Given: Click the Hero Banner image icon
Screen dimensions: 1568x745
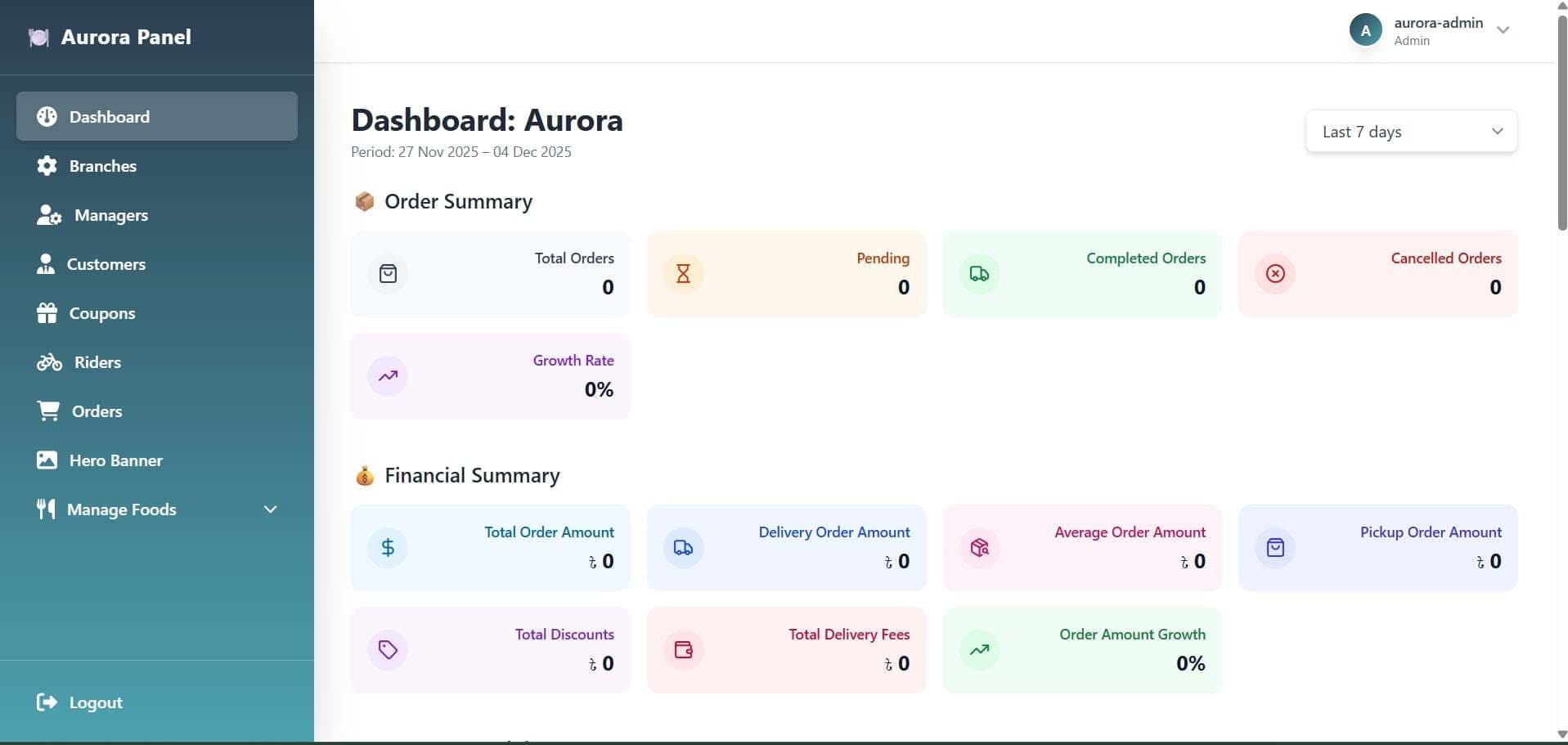Looking at the screenshot, I should click(x=47, y=460).
